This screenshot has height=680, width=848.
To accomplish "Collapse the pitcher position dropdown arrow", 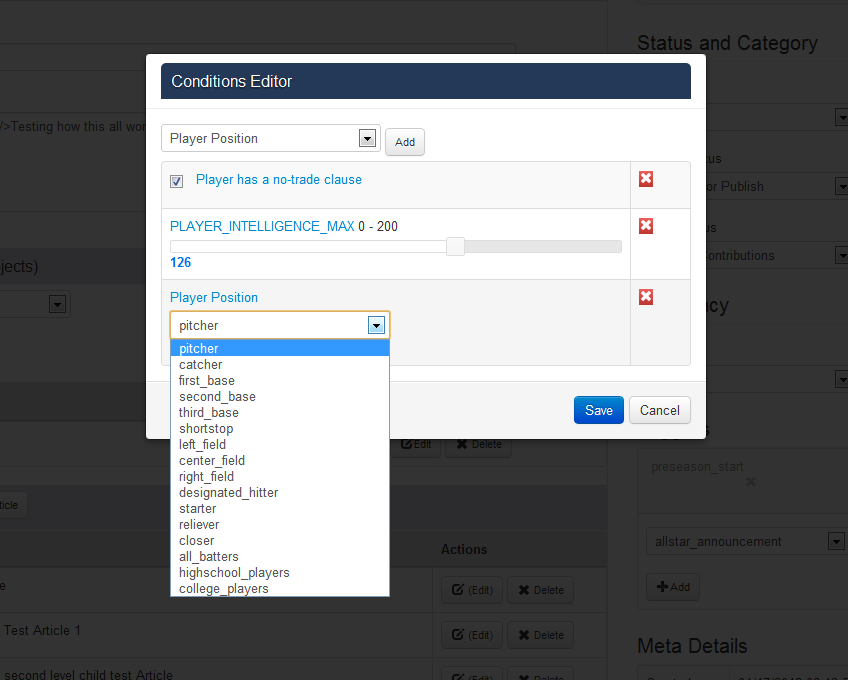I will pyautogui.click(x=376, y=325).
